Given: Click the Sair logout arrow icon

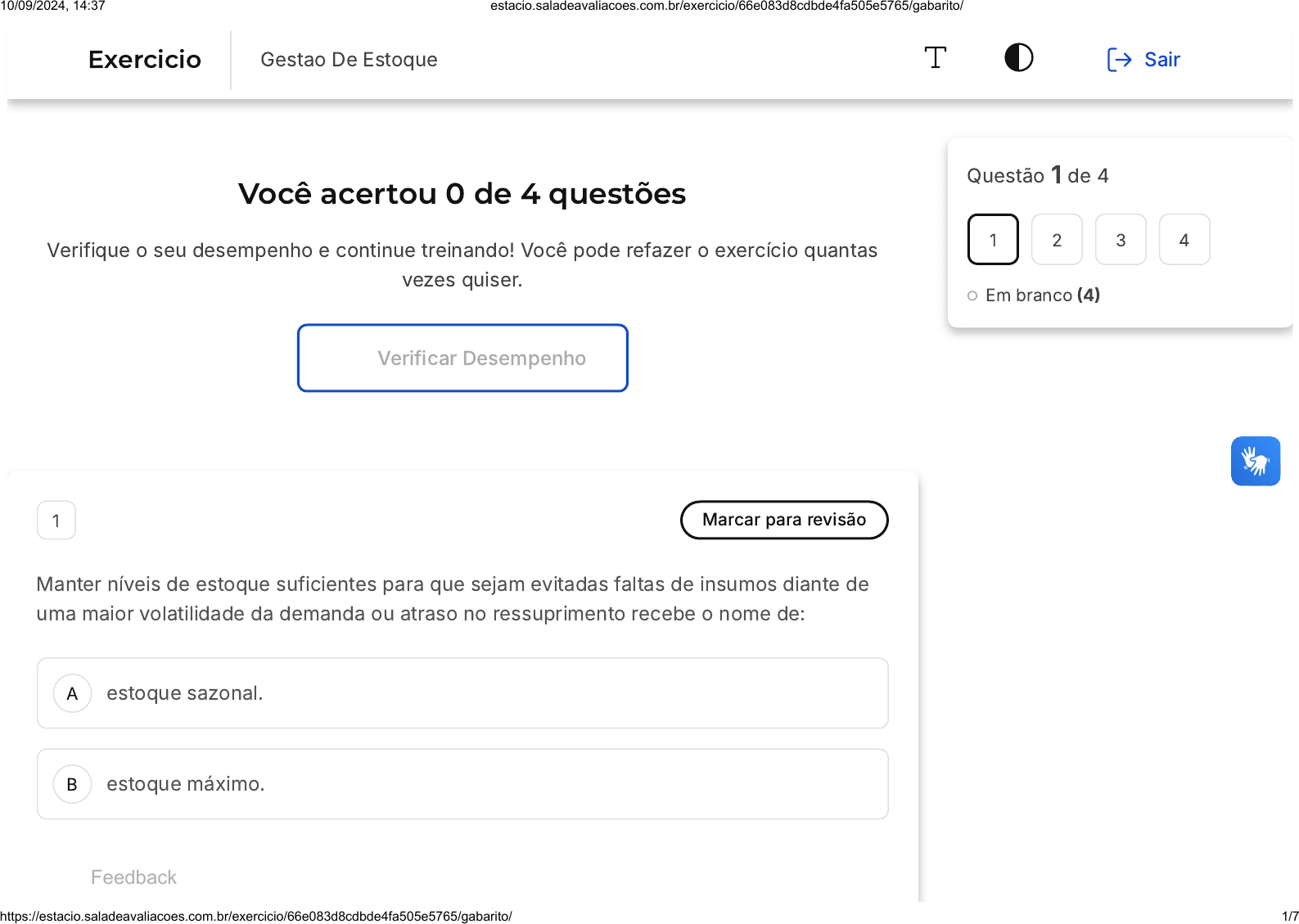Looking at the screenshot, I should pyautogui.click(x=1118, y=60).
